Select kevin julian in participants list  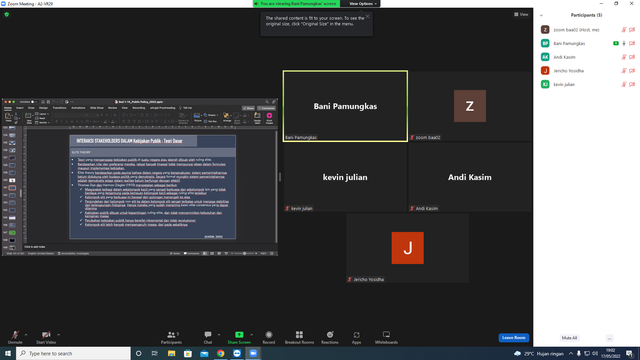click(587, 84)
